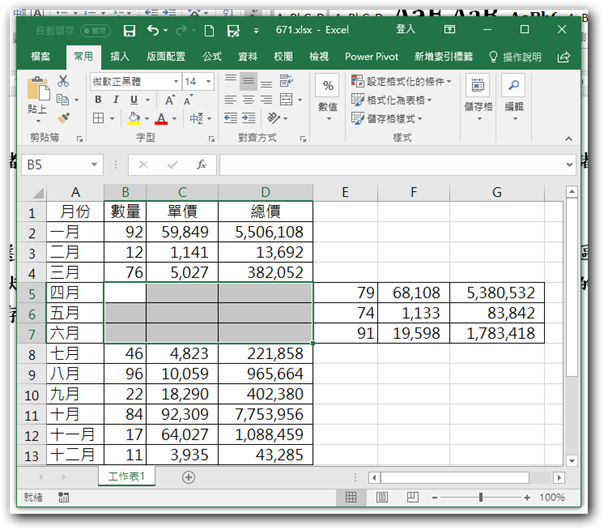The image size is (604, 530).
Task: Apply red font color
Action: tap(161, 118)
